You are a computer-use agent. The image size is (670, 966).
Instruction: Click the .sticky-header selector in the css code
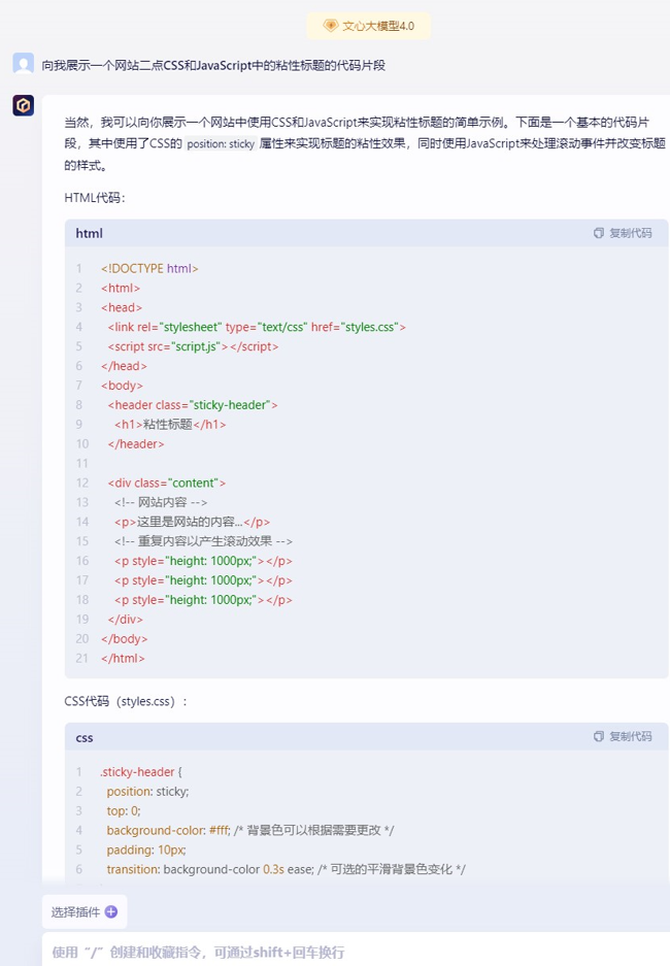(139, 772)
